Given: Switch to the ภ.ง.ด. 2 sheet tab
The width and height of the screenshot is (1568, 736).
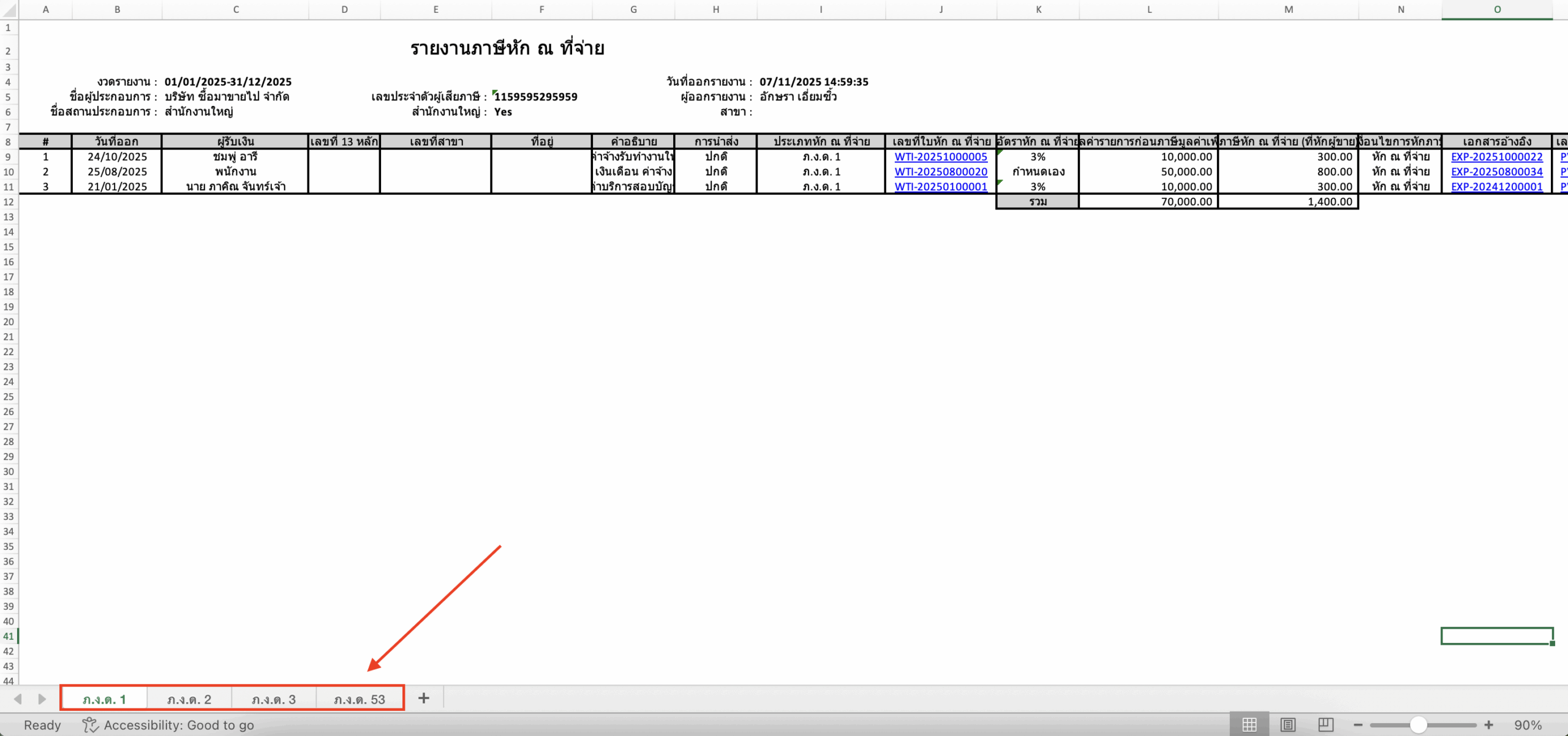Looking at the screenshot, I should 189,697.
